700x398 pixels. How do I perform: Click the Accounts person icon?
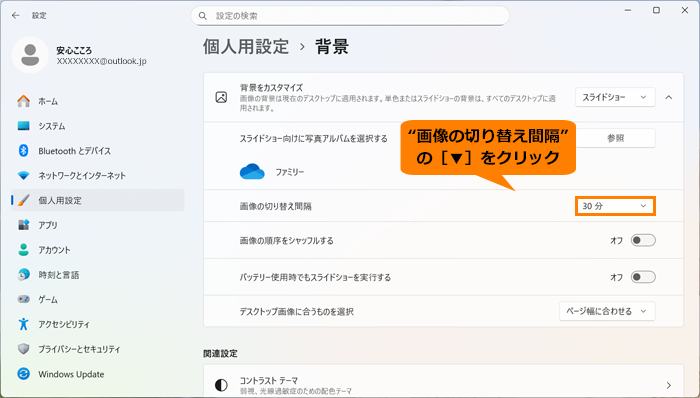24,250
